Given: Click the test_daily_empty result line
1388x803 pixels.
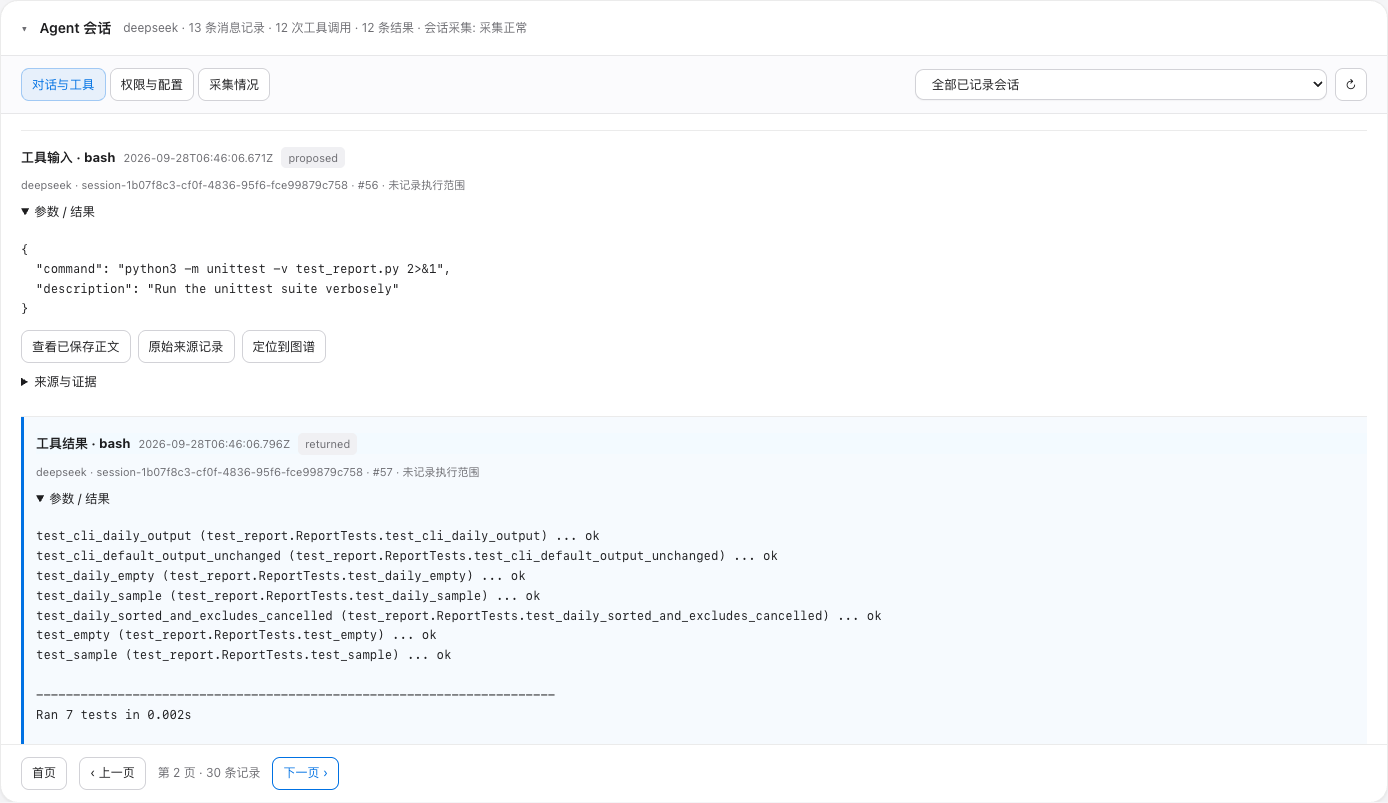Looking at the screenshot, I should point(281,576).
